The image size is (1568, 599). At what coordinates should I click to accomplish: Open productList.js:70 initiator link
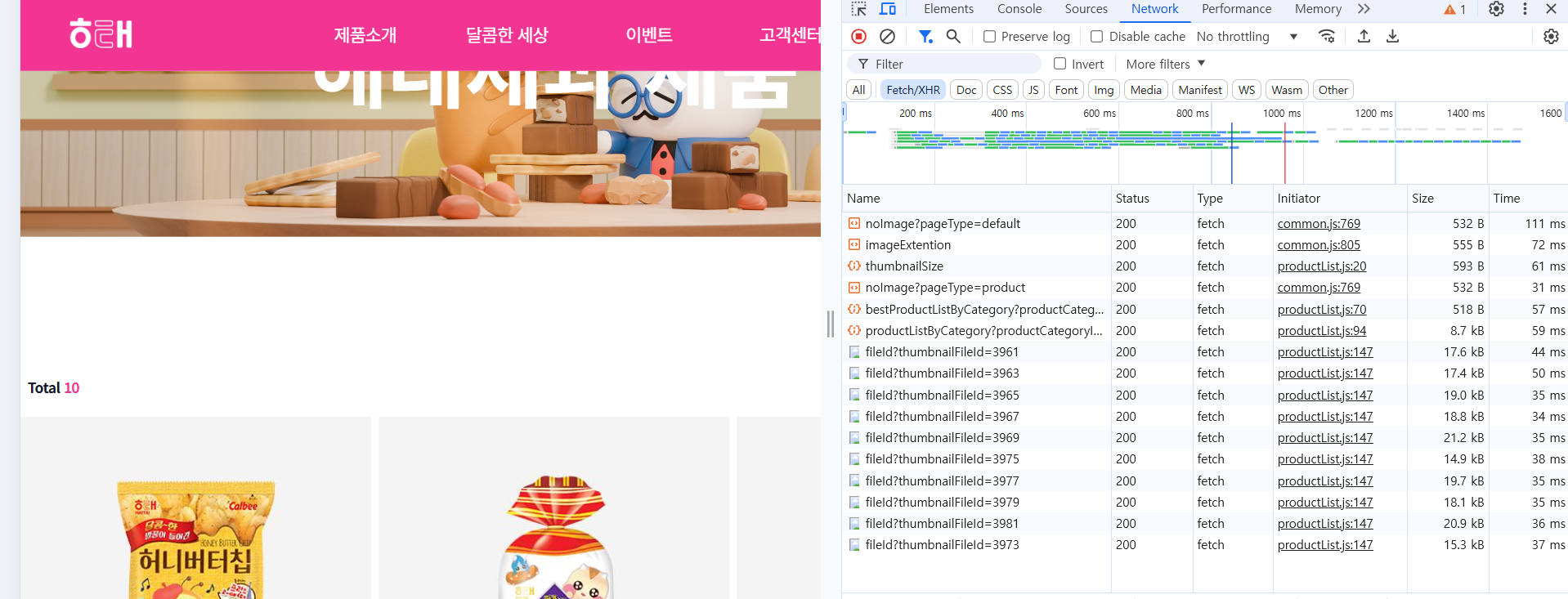(1322, 310)
